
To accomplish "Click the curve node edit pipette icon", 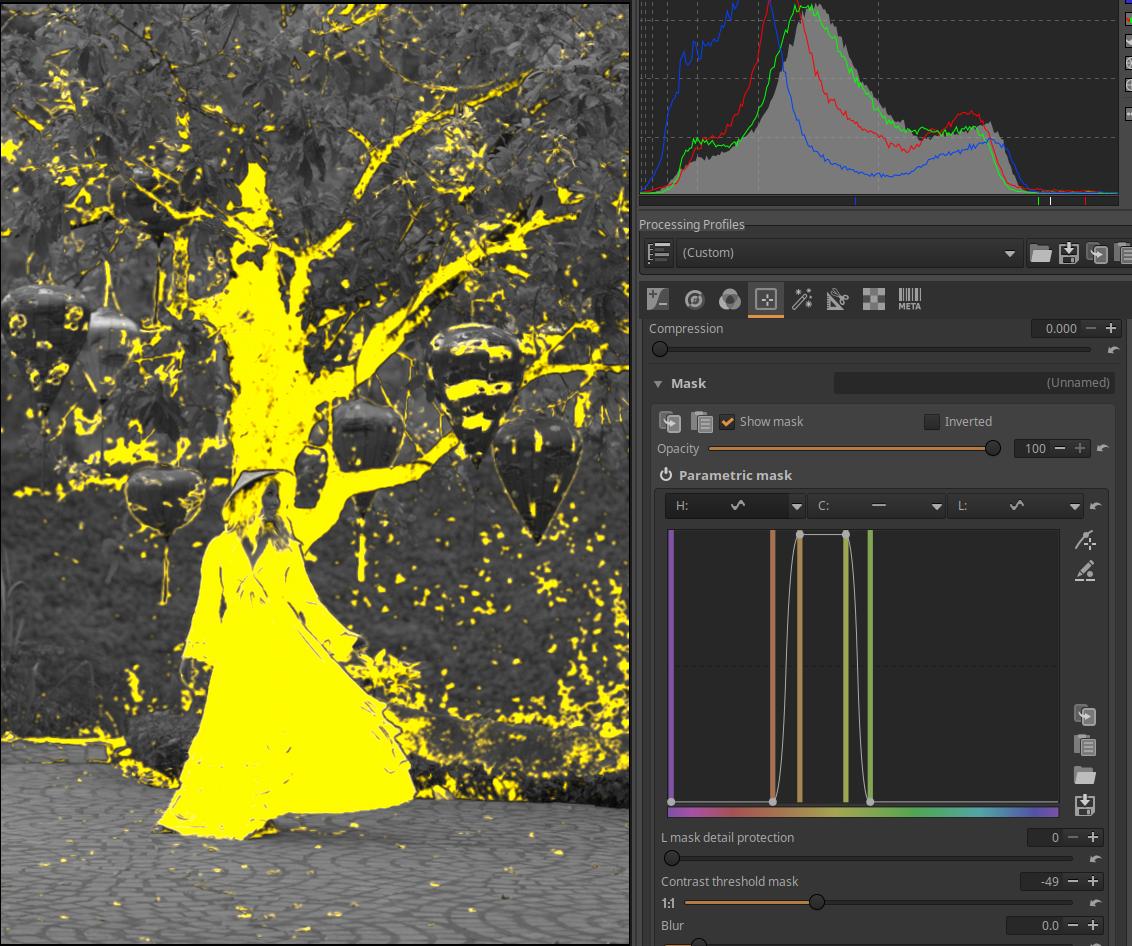I will (1085, 541).
